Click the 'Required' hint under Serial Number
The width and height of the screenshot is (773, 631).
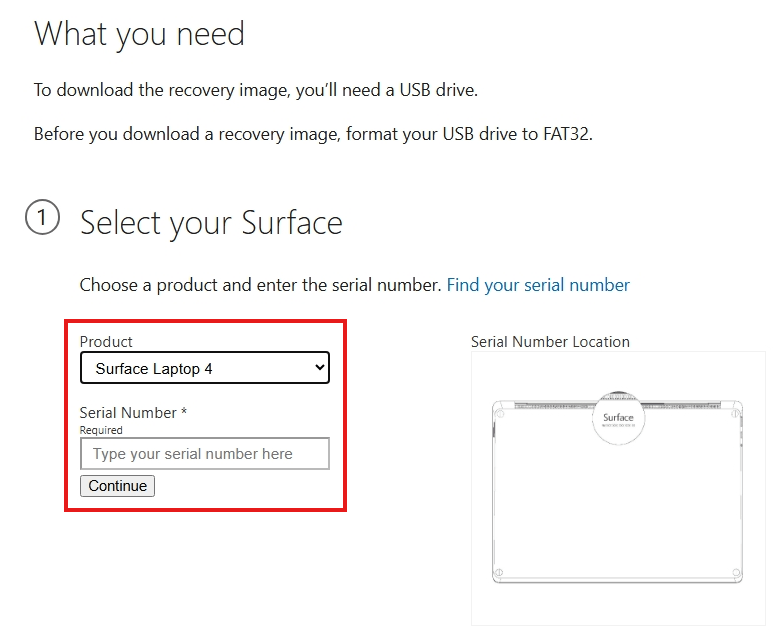tap(101, 430)
